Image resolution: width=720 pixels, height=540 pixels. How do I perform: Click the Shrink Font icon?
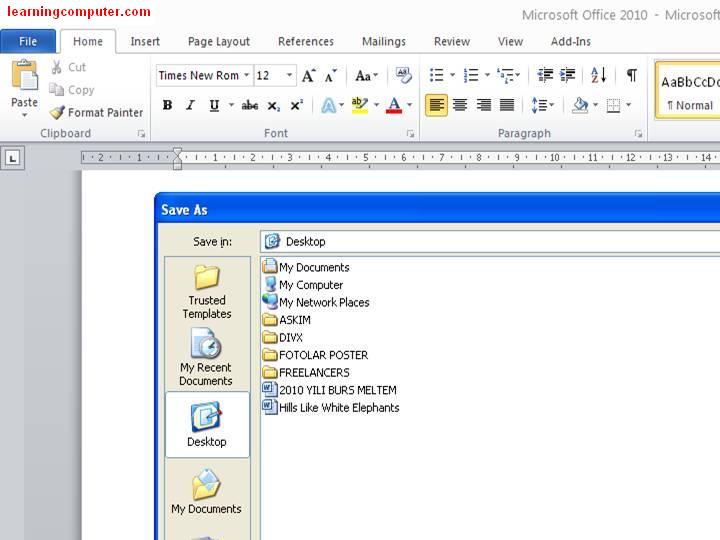[330, 75]
